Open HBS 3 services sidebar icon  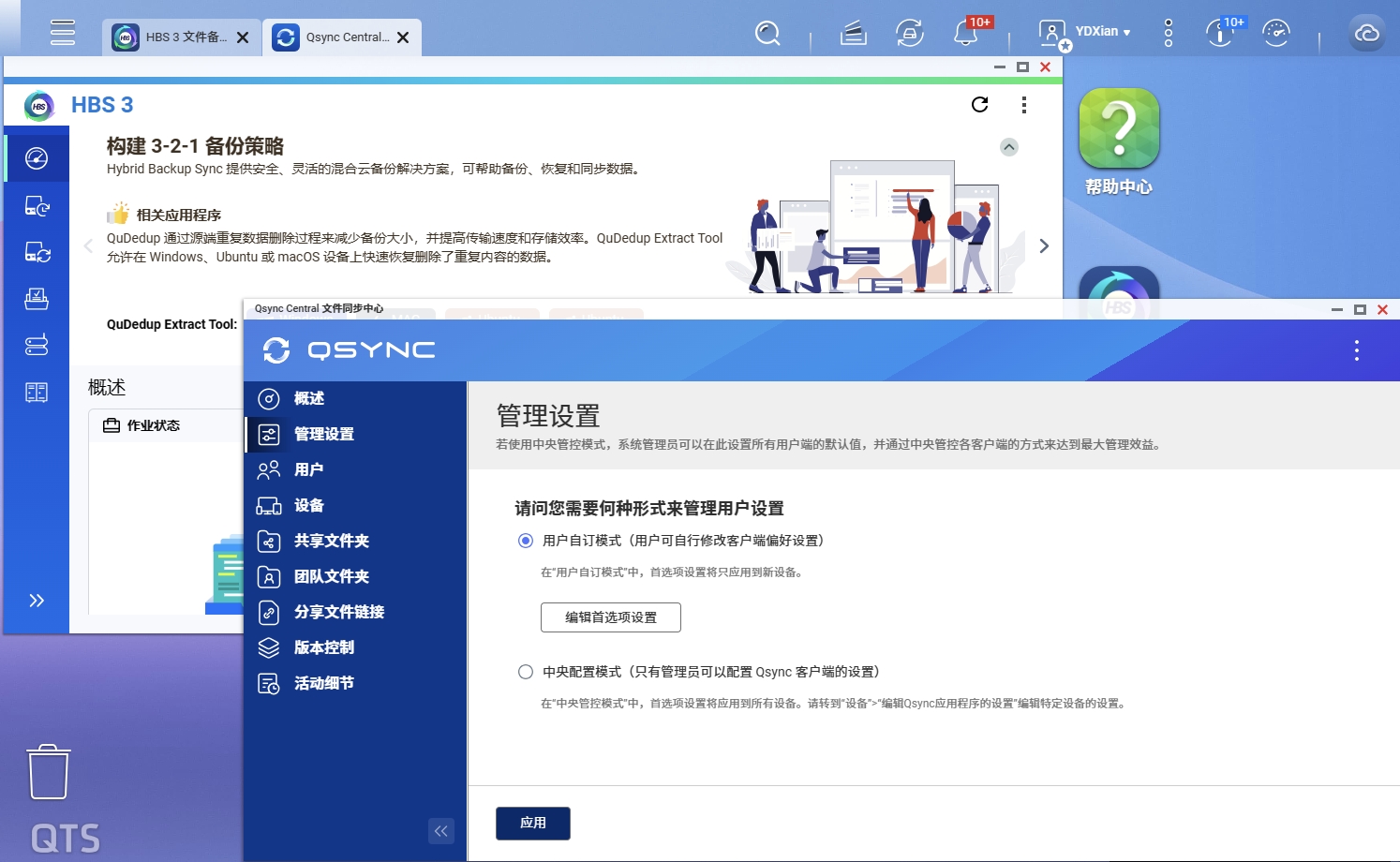[37, 393]
